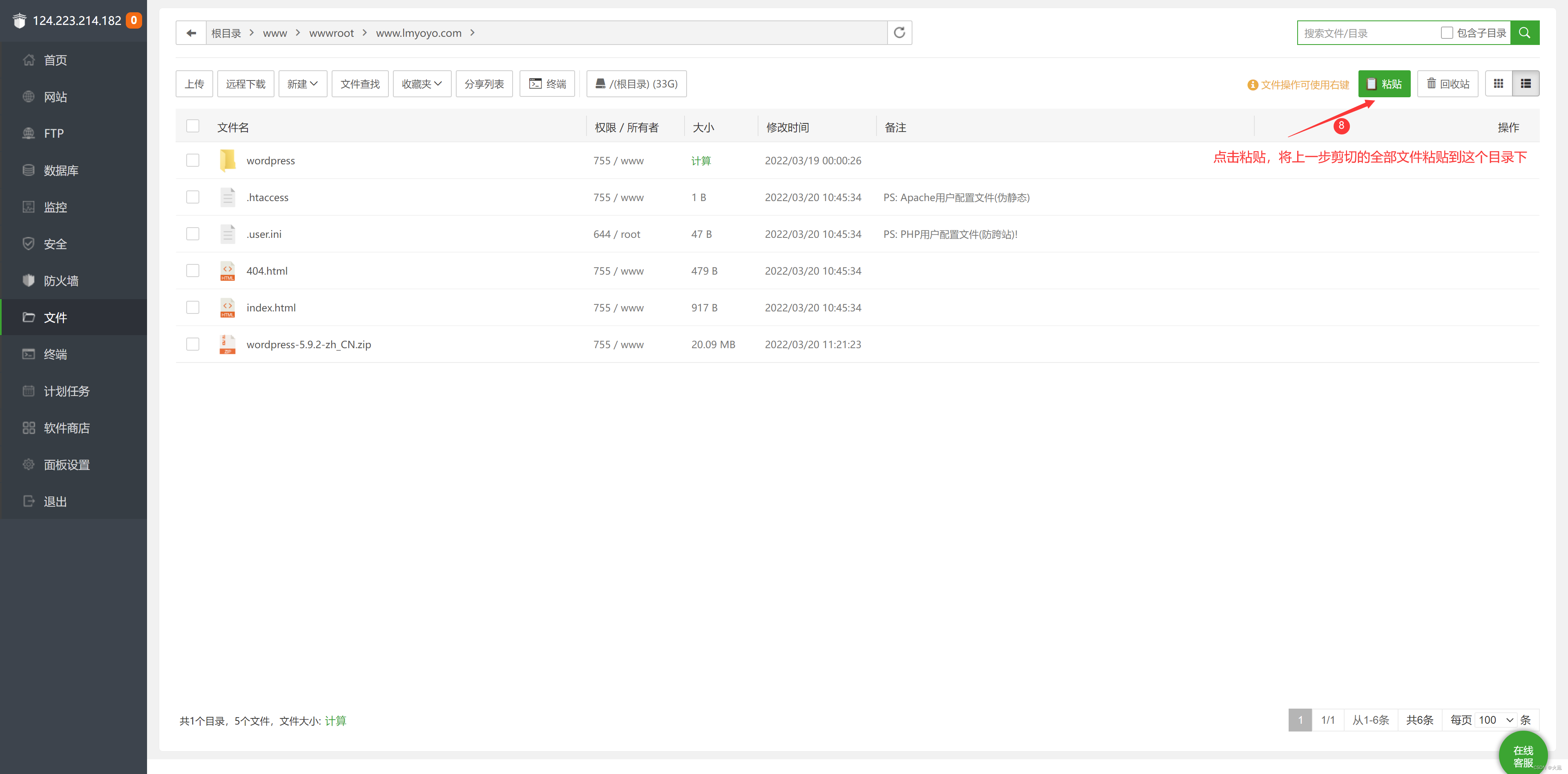Open Terminal (终端) in sidebar
This screenshot has height=774, width=1568.
point(74,354)
